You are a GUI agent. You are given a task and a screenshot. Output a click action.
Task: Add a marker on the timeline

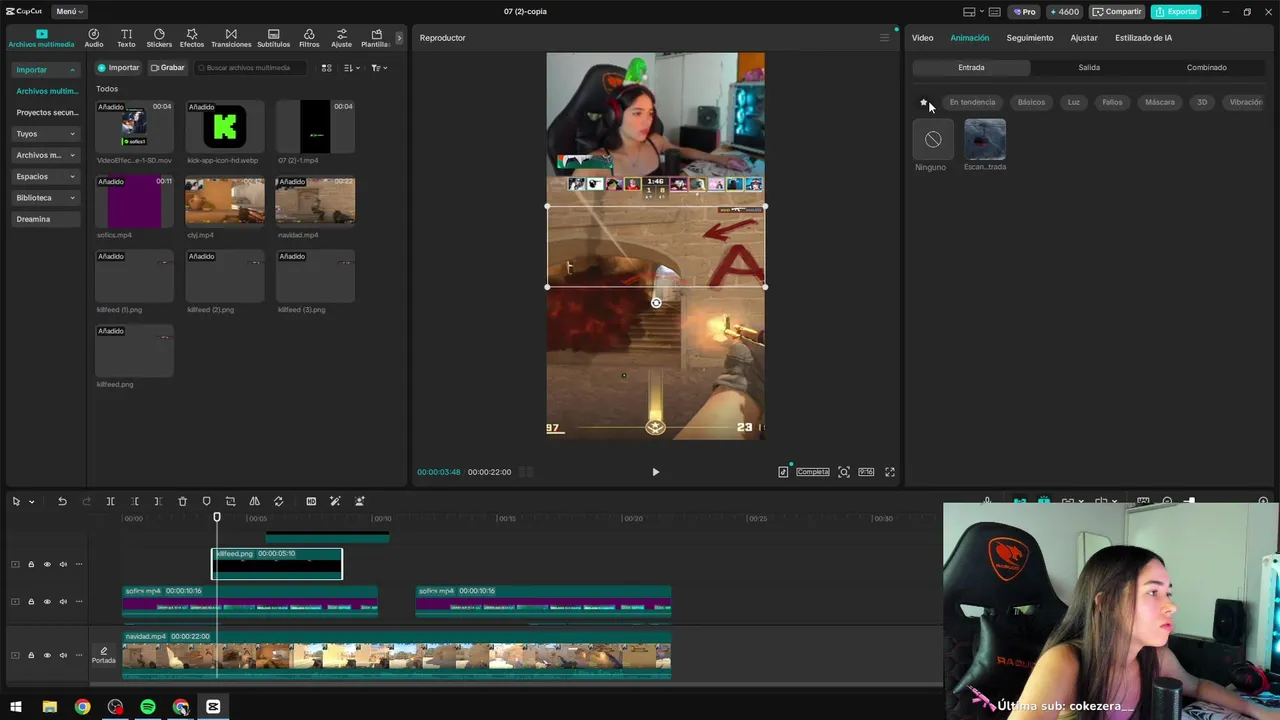coord(206,501)
